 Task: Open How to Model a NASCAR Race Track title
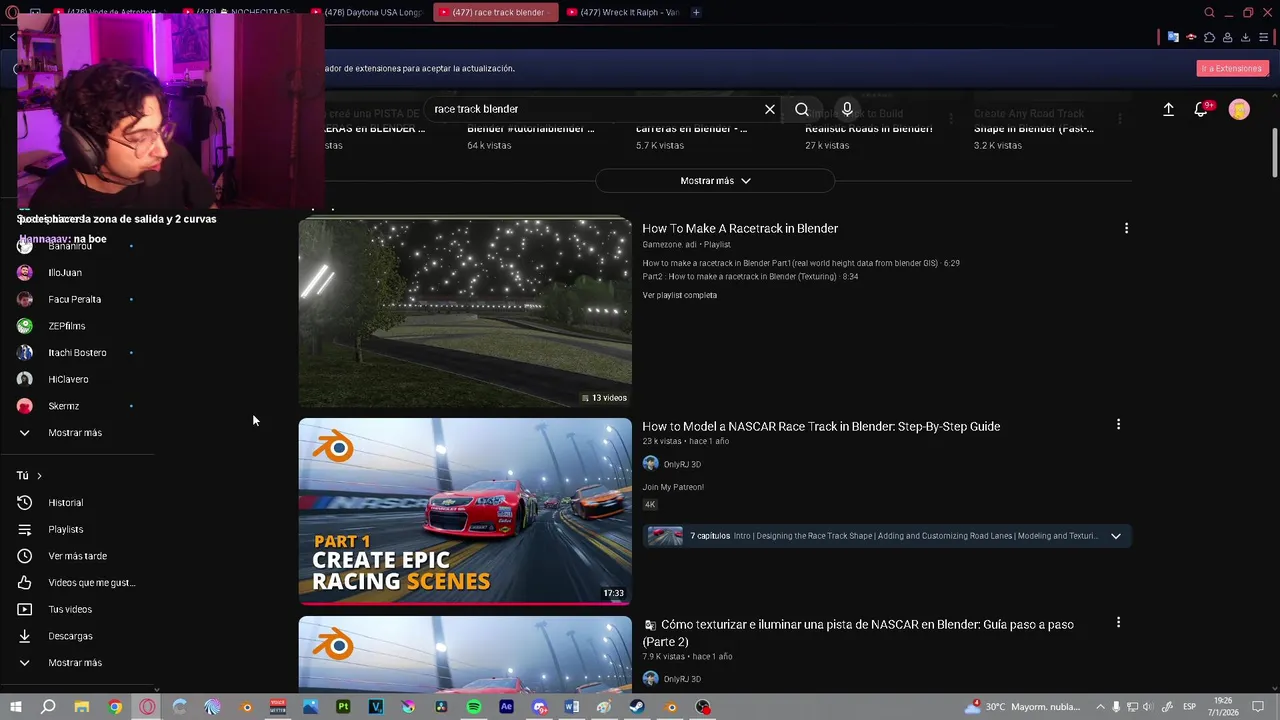(x=821, y=427)
